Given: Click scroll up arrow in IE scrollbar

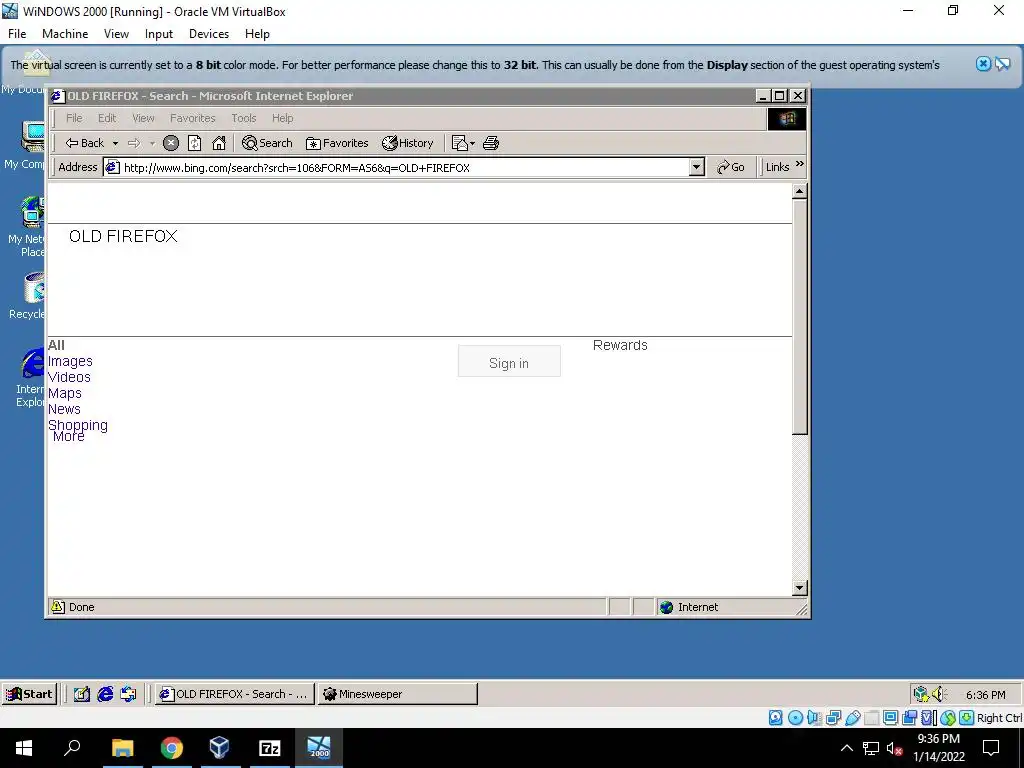Looking at the screenshot, I should [799, 191].
